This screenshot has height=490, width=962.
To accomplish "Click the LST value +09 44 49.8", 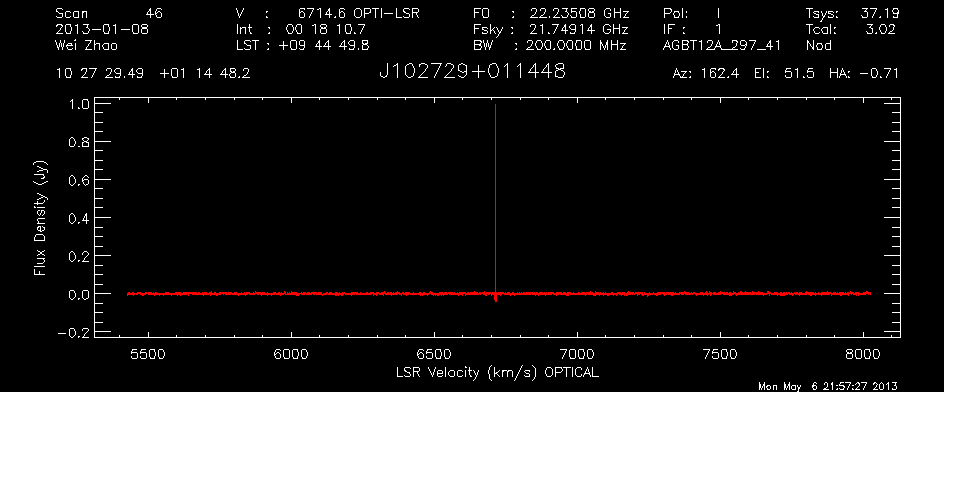I will [x=326, y=45].
